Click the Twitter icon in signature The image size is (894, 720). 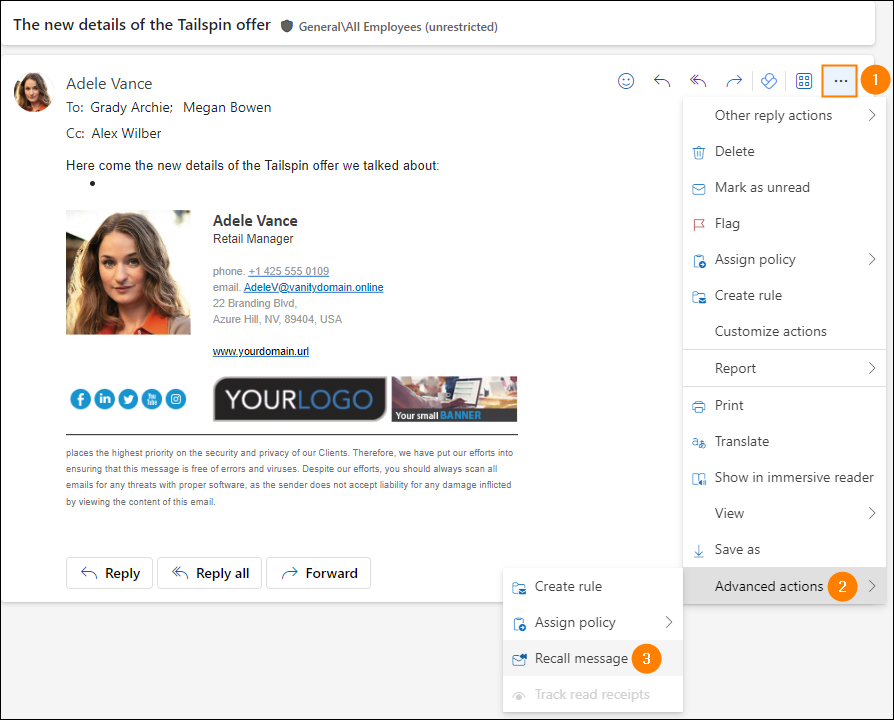click(x=128, y=399)
